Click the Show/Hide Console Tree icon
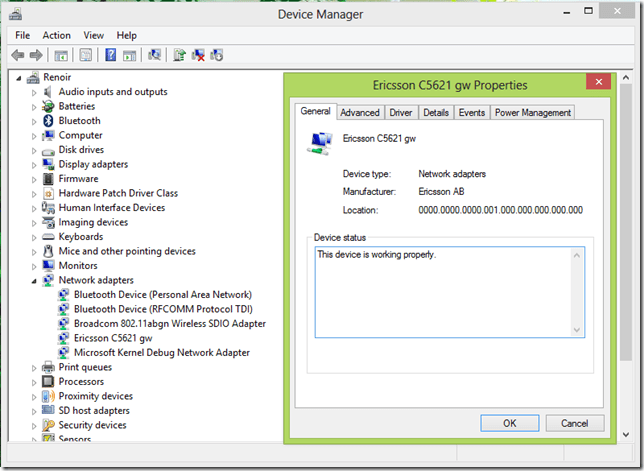Viewport: 644px width, 471px height. coord(62,55)
